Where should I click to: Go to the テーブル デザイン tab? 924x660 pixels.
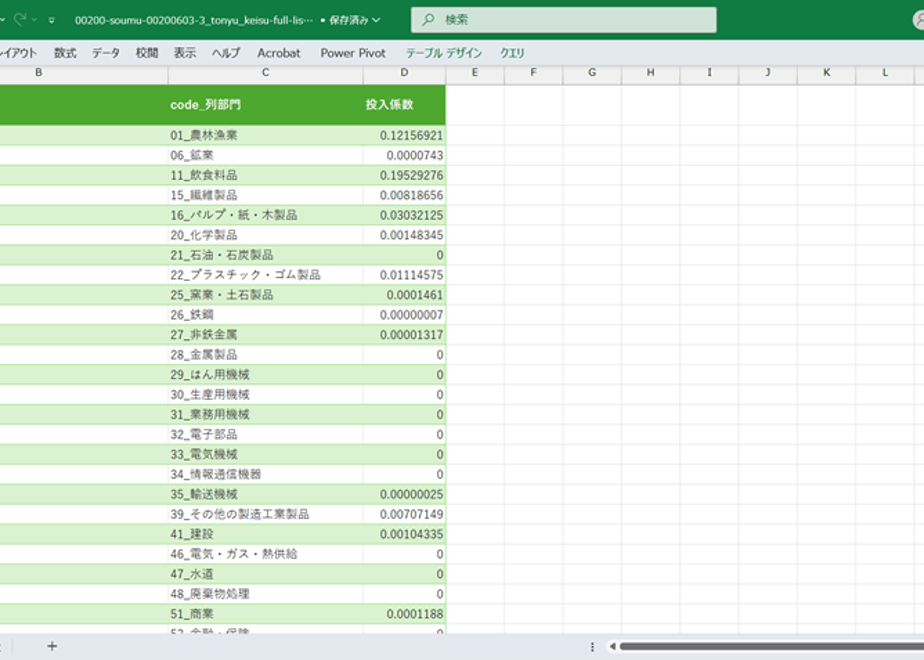pos(444,53)
